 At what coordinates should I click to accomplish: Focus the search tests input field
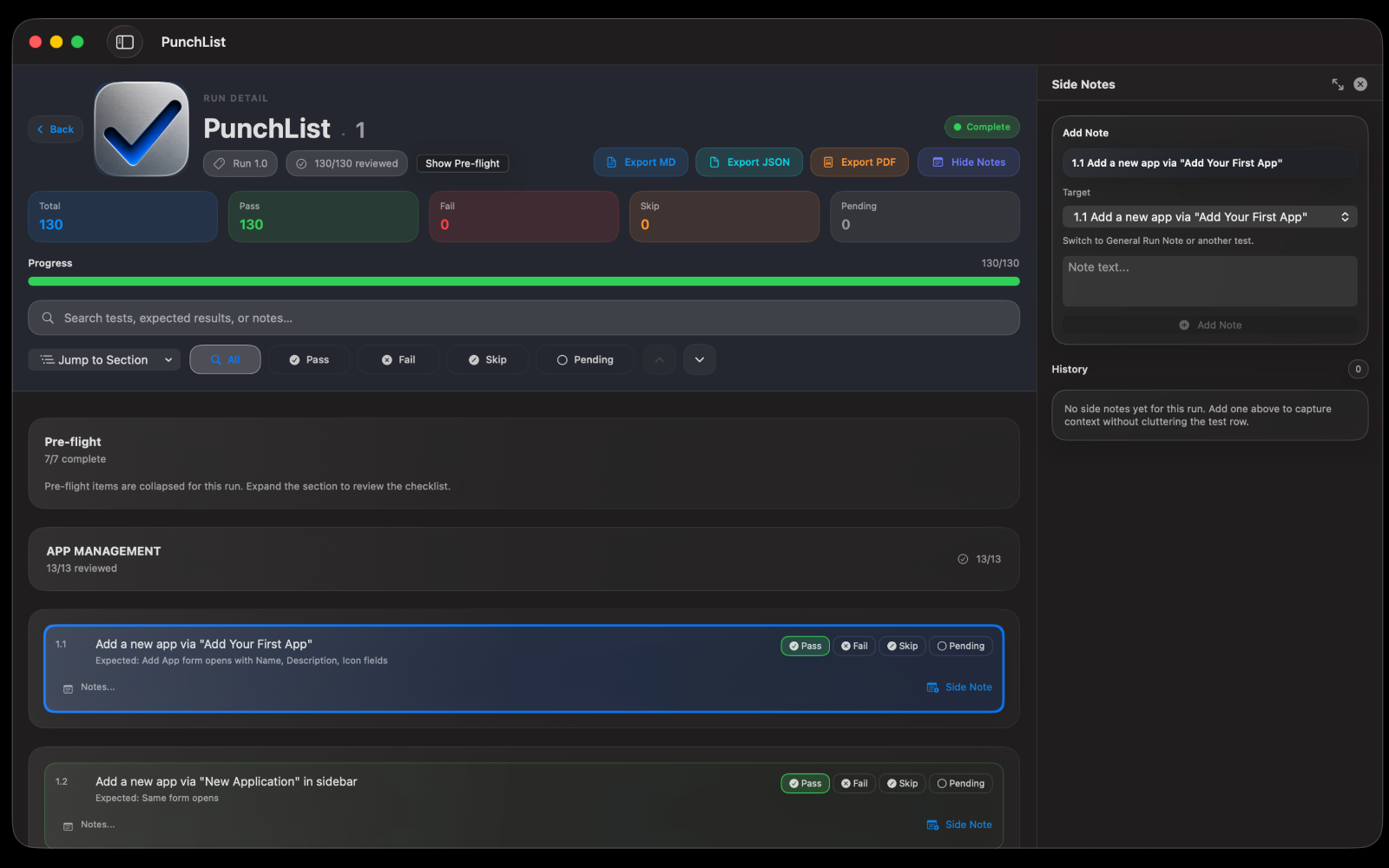523,318
